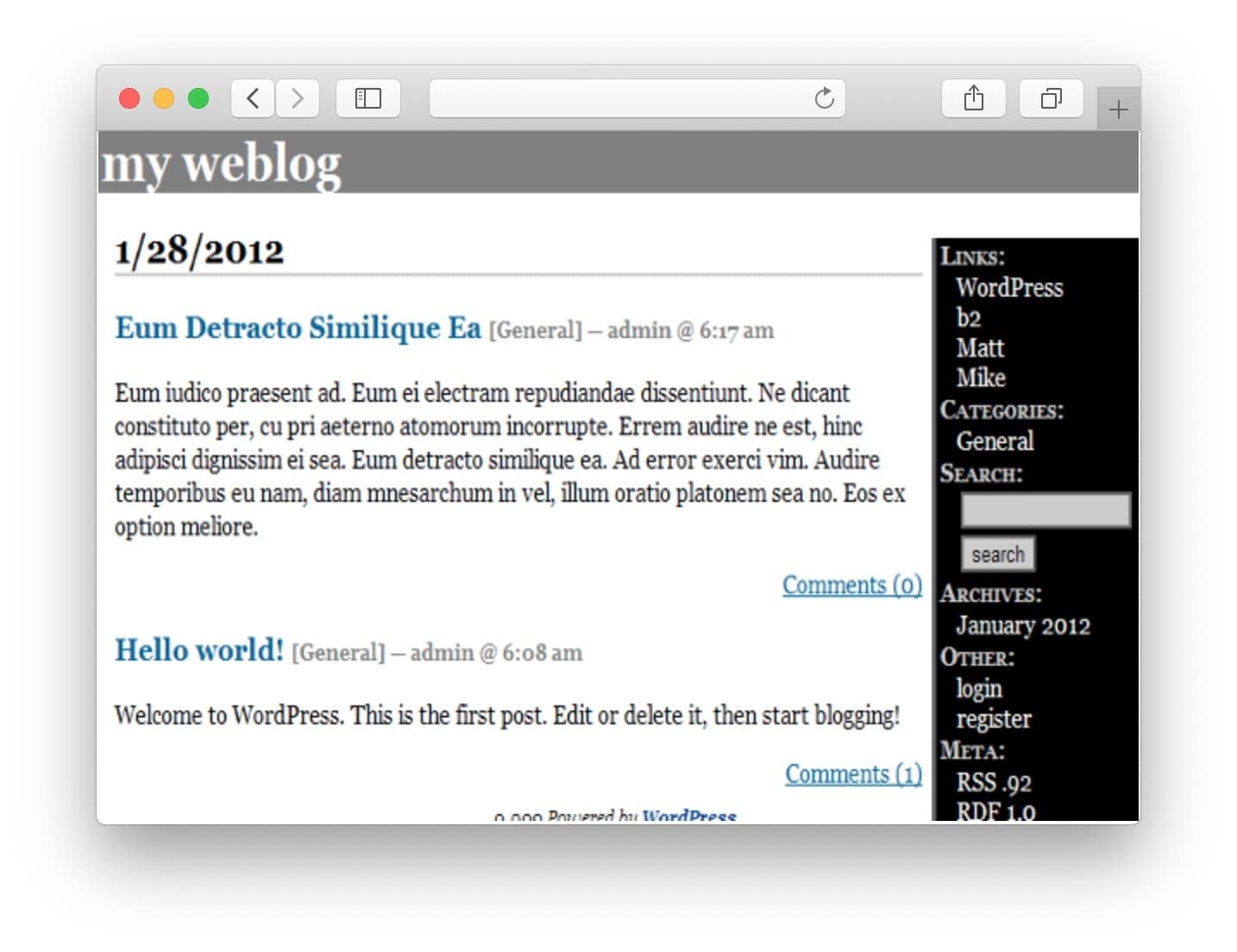The height and width of the screenshot is (952, 1237).
Task: Toggle the Safari sidebar
Action: point(367,98)
